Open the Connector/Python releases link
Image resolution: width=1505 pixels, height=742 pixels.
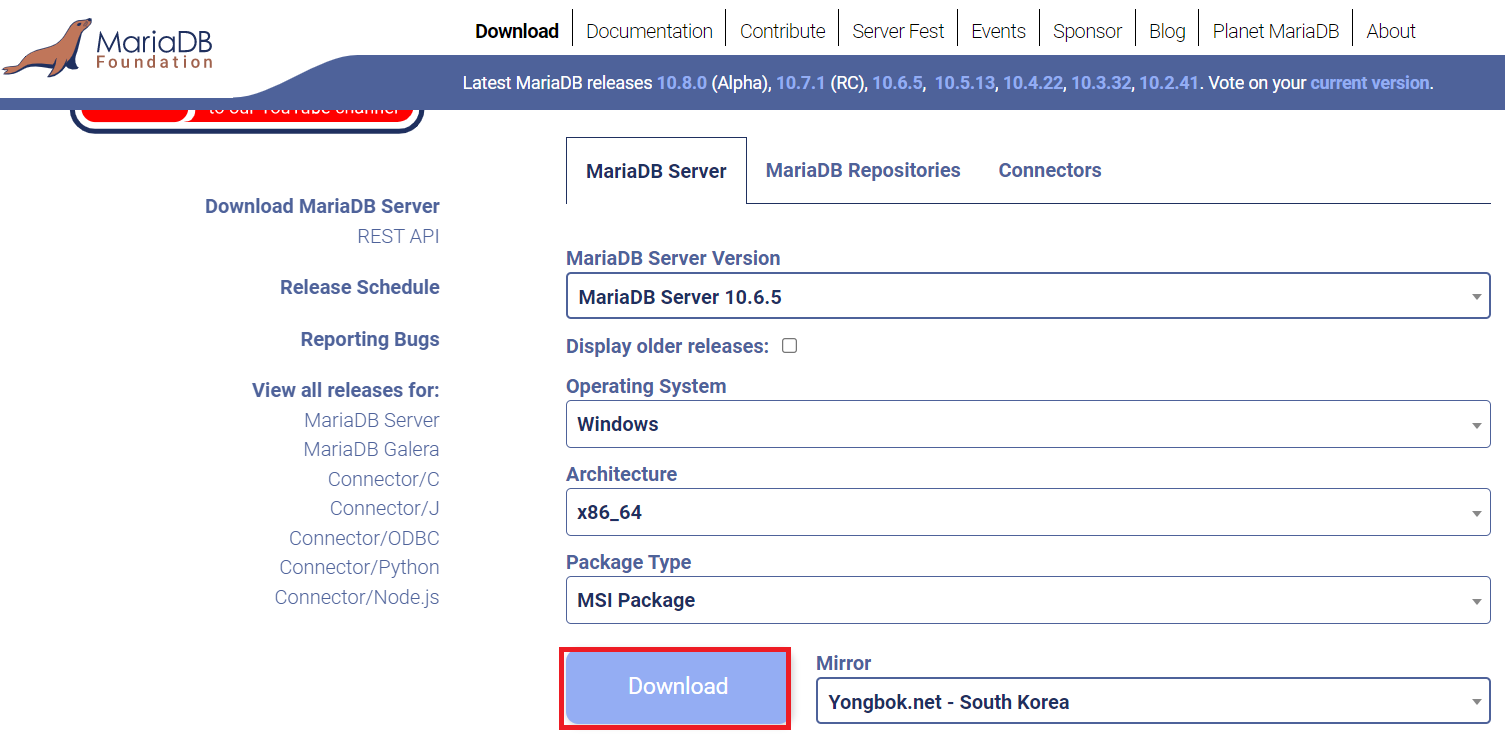tap(359, 567)
